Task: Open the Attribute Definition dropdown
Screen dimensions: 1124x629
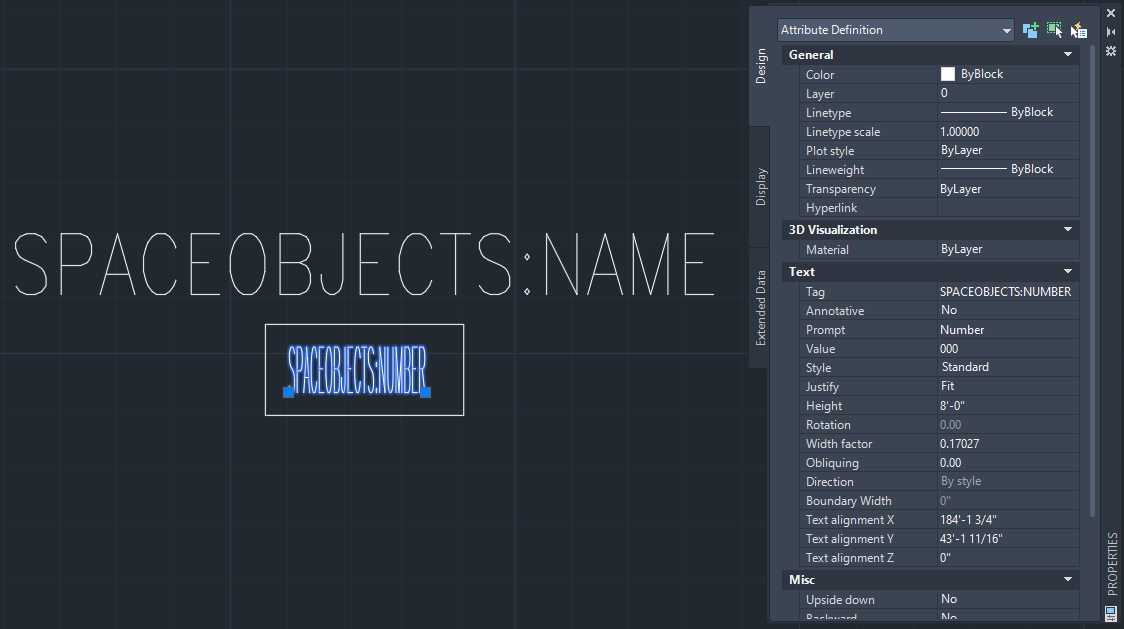Action: pos(1008,29)
